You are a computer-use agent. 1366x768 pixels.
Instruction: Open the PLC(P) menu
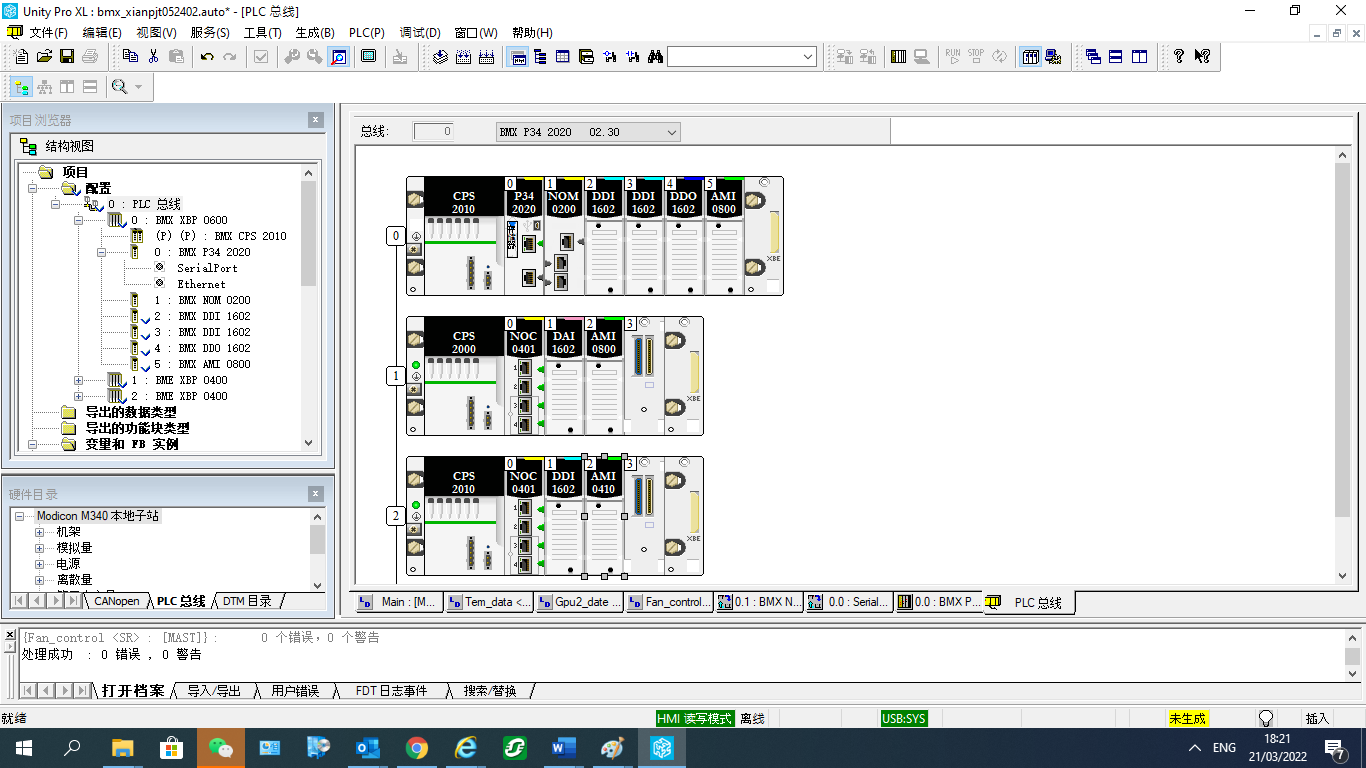(x=366, y=33)
